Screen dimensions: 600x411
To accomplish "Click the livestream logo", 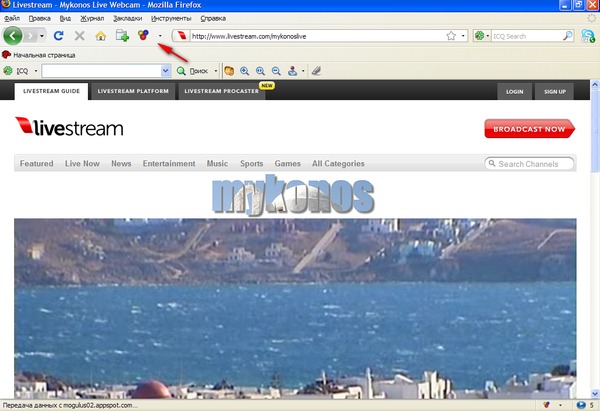I will [x=69, y=127].
